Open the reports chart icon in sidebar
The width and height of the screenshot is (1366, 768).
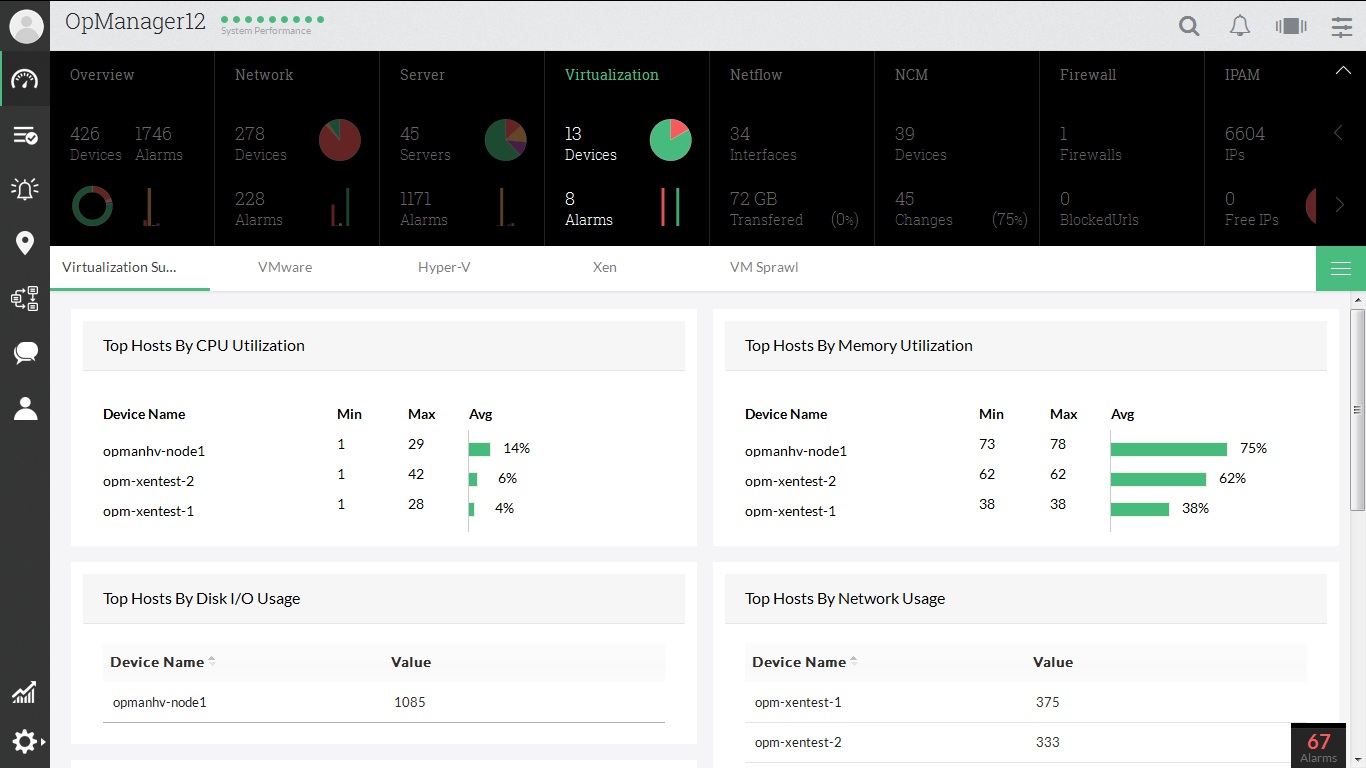click(x=24, y=692)
